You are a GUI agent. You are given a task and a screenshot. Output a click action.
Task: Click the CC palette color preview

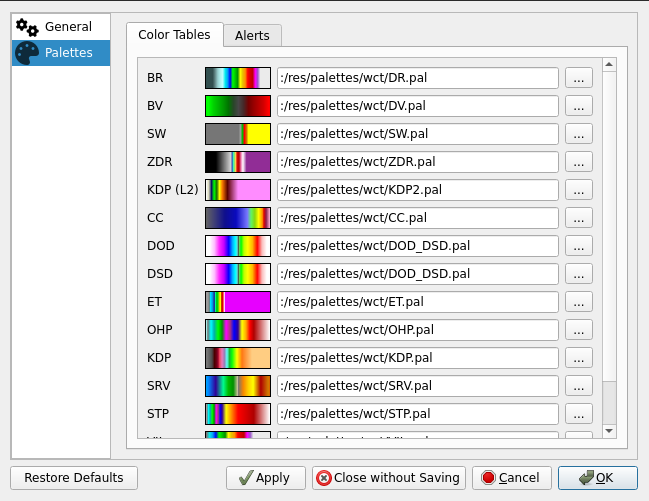click(238, 218)
